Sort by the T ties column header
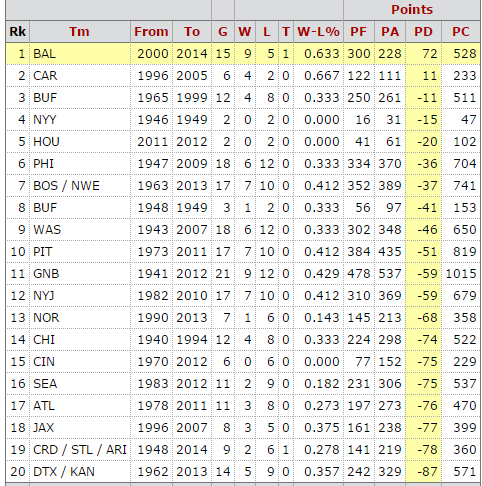Image resolution: width=482 pixels, height=486 pixels. click(x=286, y=32)
